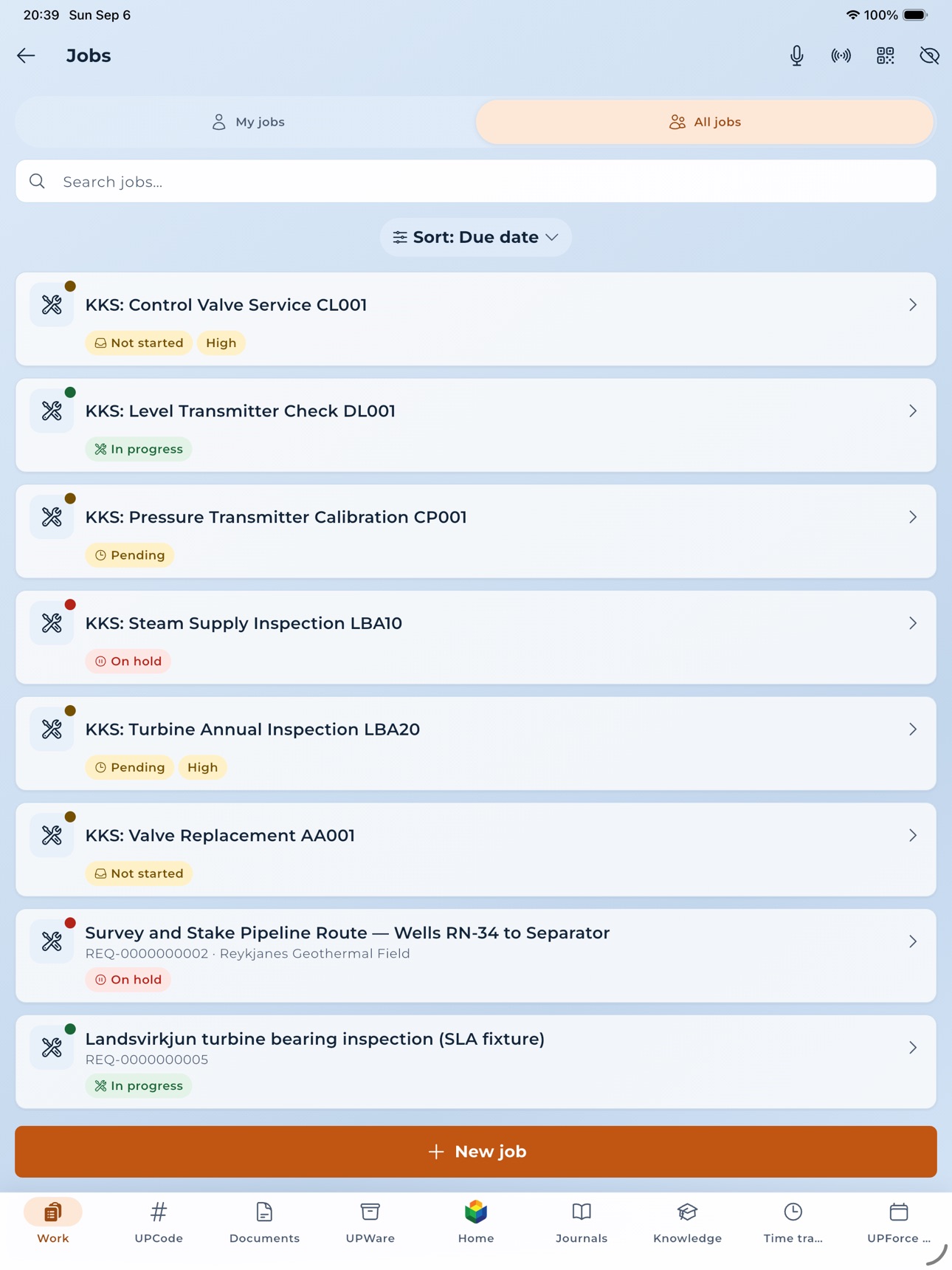
Task: Switch to the My jobs tab
Action: pyautogui.click(x=248, y=122)
